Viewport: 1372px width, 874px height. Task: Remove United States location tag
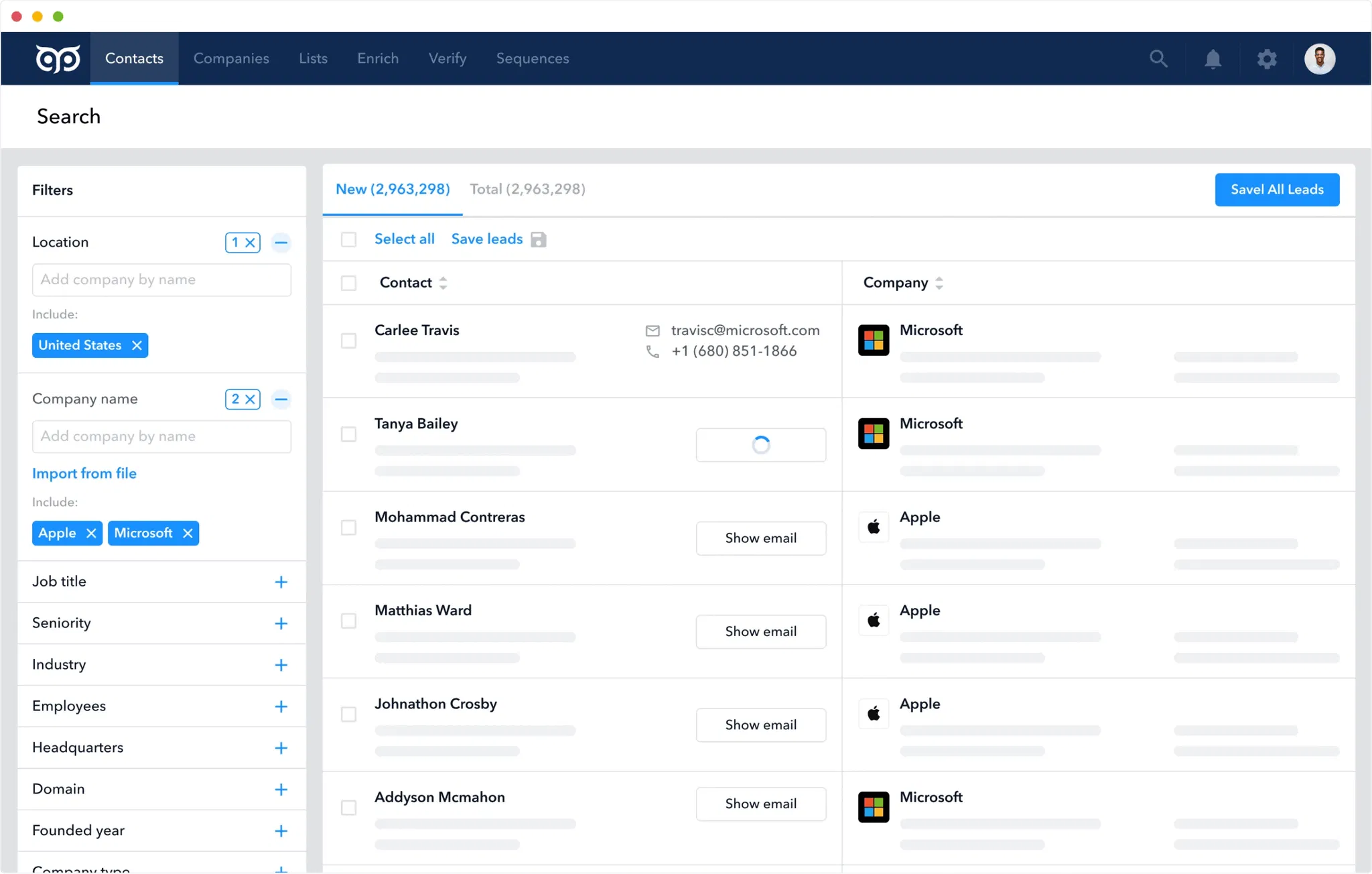tap(137, 345)
